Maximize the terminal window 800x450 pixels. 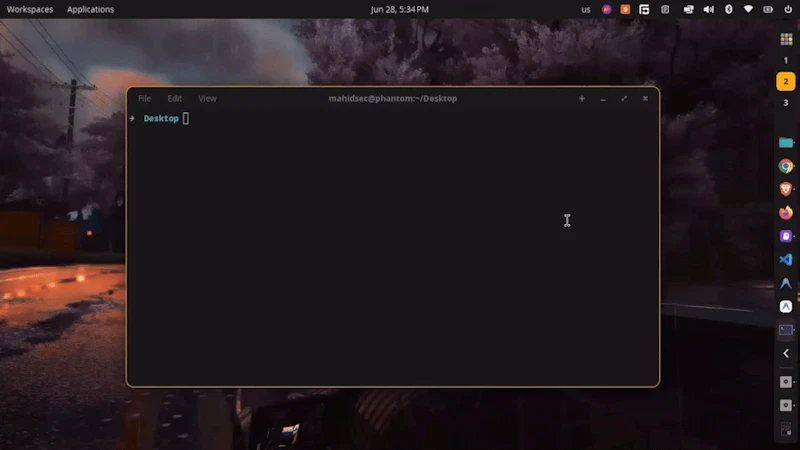point(624,98)
